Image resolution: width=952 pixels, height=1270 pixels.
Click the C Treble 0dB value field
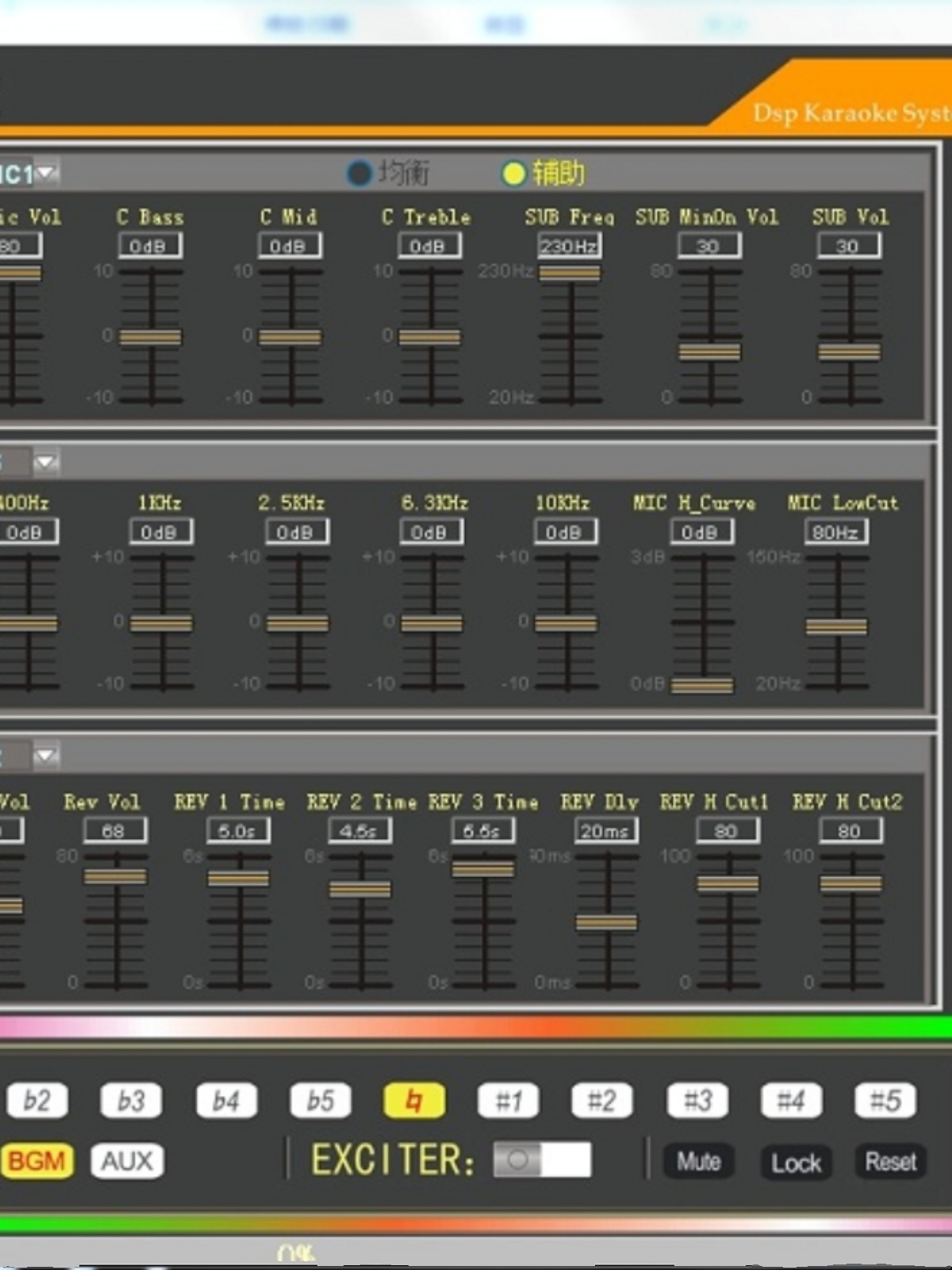pyautogui.click(x=429, y=246)
